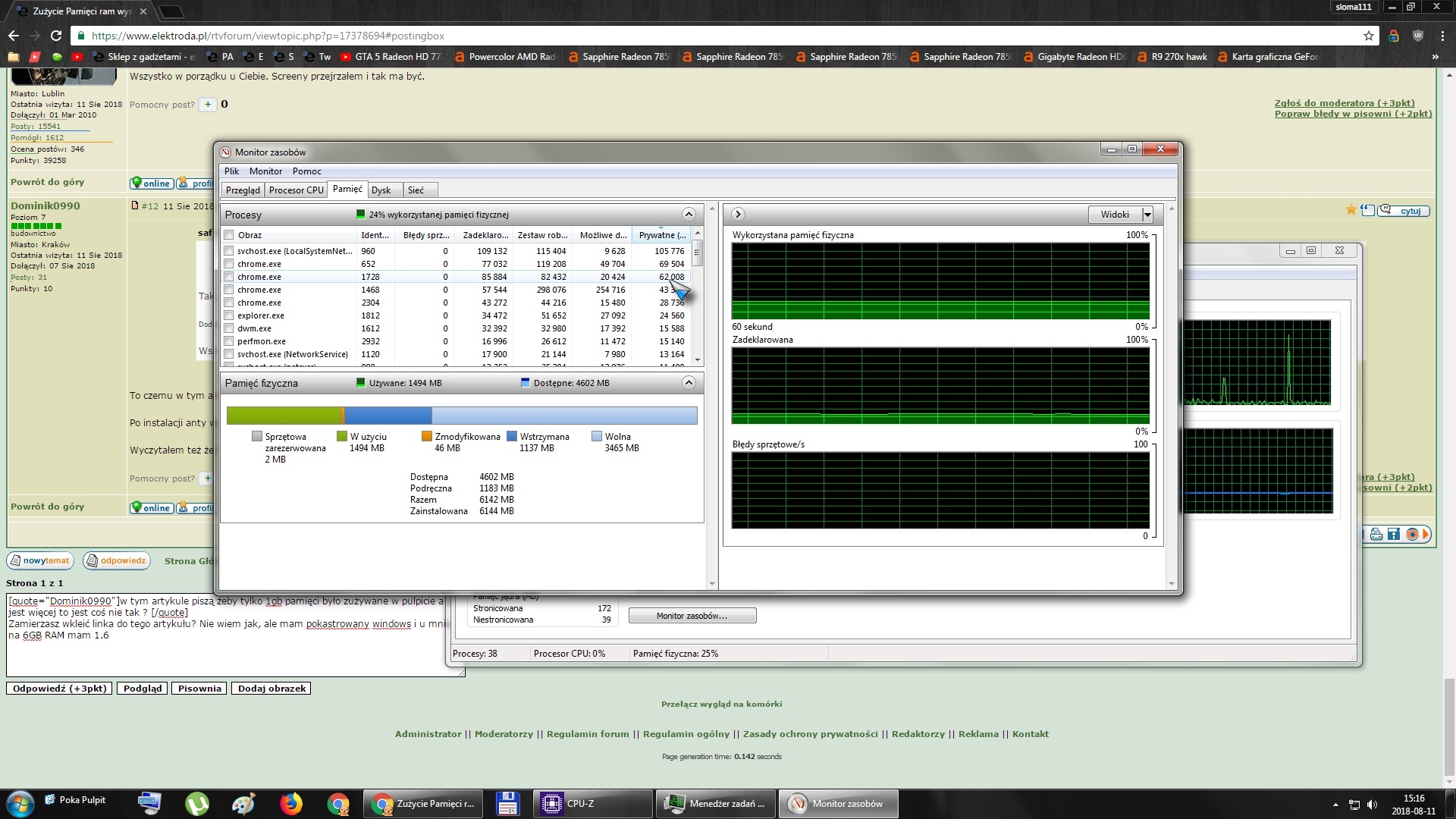
Task: Sort processes by Zadeklaro... column
Action: tap(485, 235)
